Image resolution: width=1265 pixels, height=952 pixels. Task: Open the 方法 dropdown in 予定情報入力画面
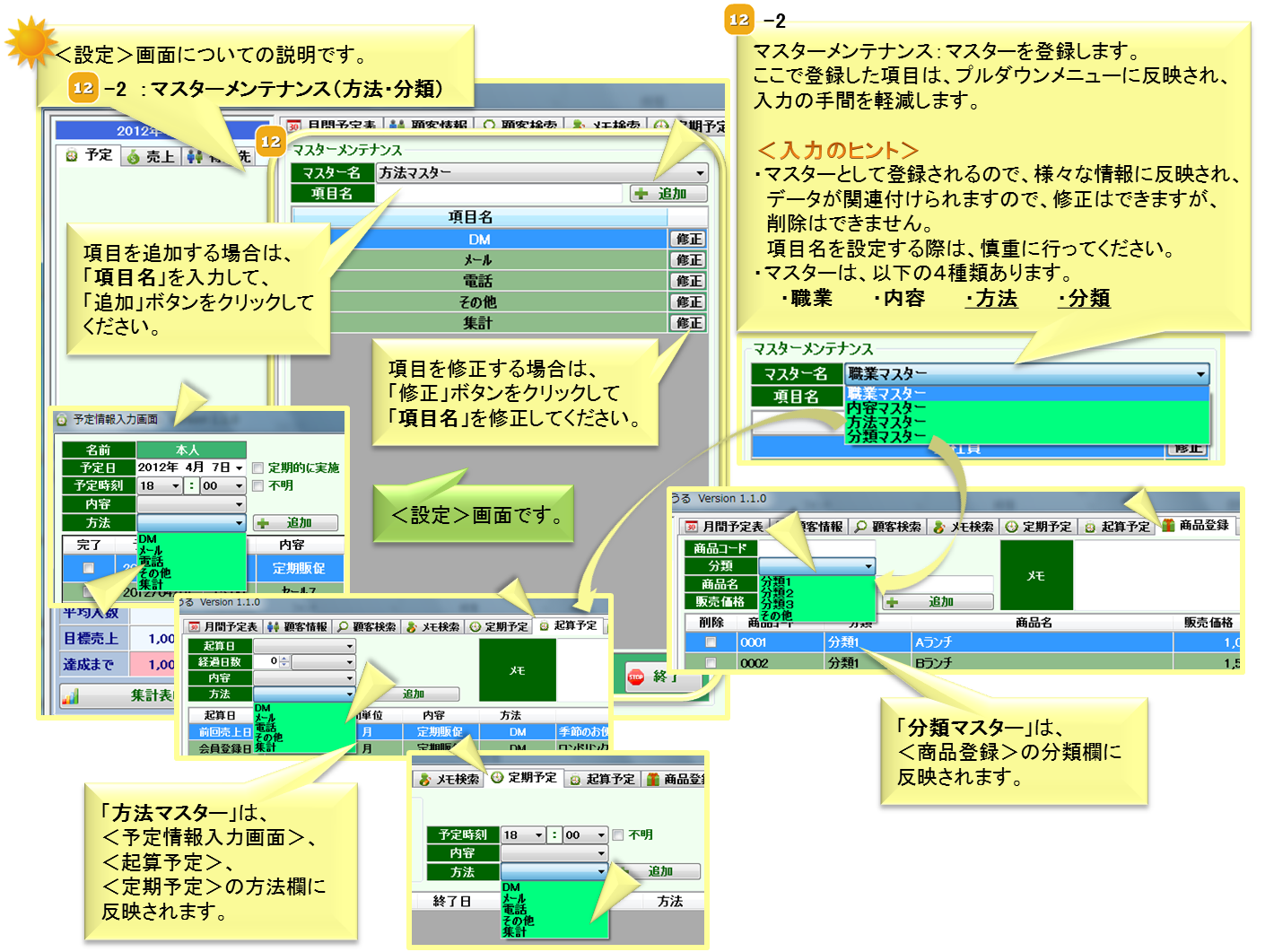pos(191,522)
